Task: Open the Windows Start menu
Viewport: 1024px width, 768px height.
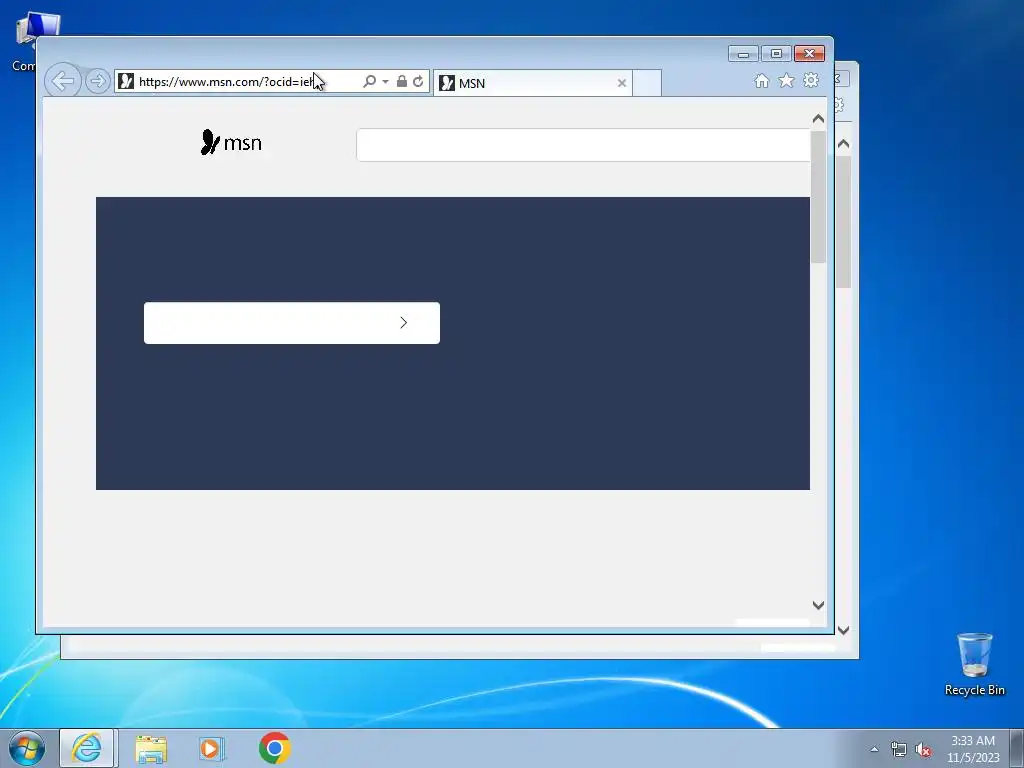Action: (x=27, y=748)
